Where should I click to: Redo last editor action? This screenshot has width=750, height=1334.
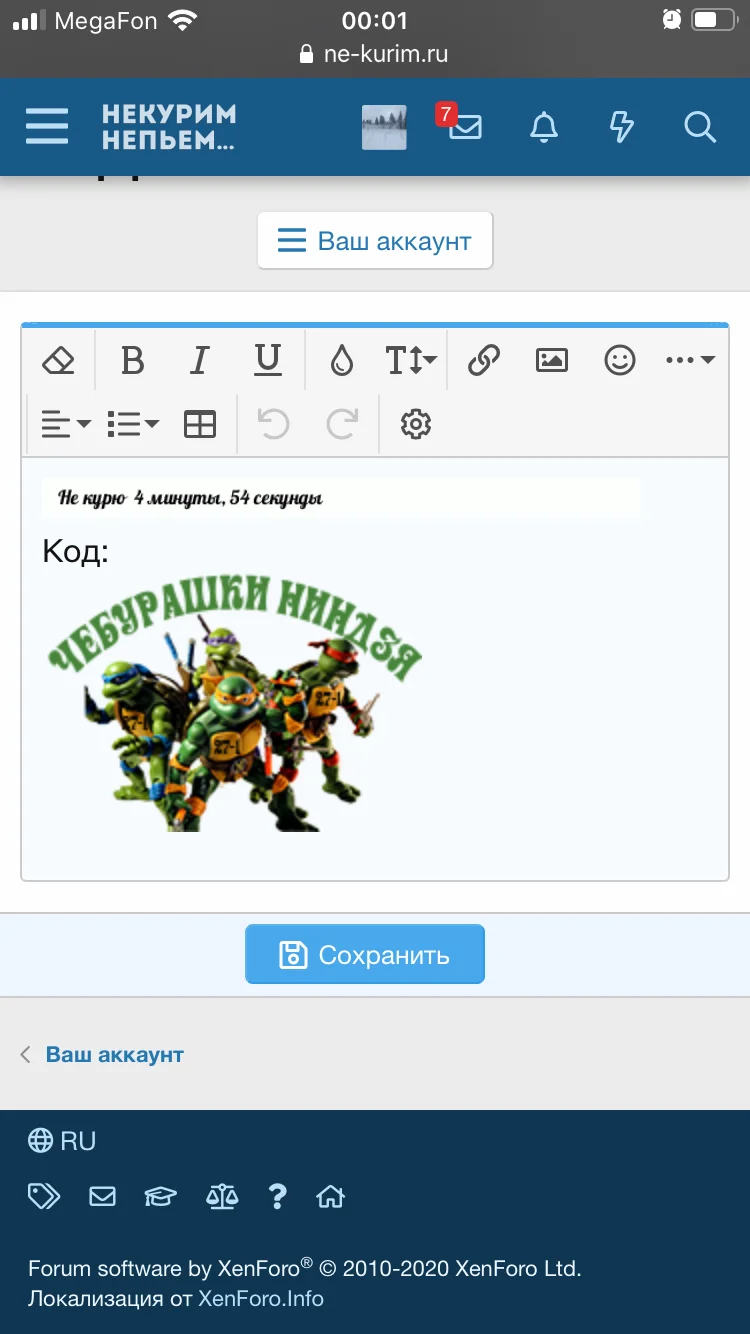coord(342,424)
